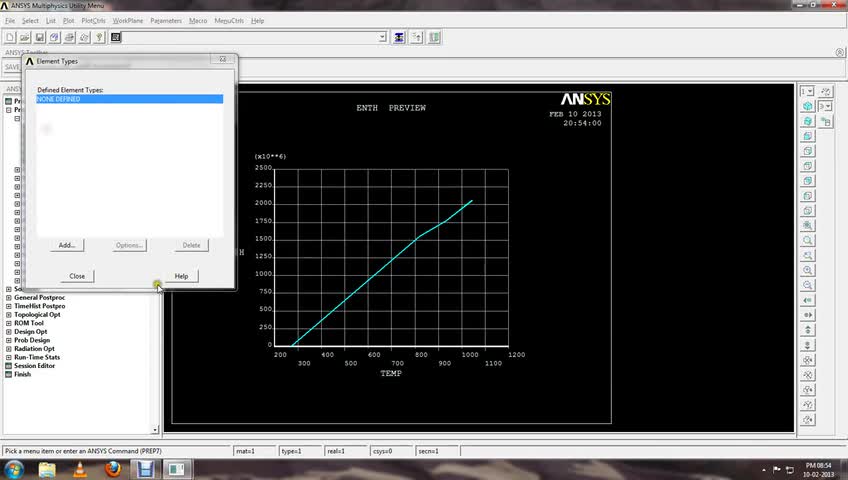The width and height of the screenshot is (848, 480).
Task: Click the Zoom Out minus magnifier
Action: (807, 285)
